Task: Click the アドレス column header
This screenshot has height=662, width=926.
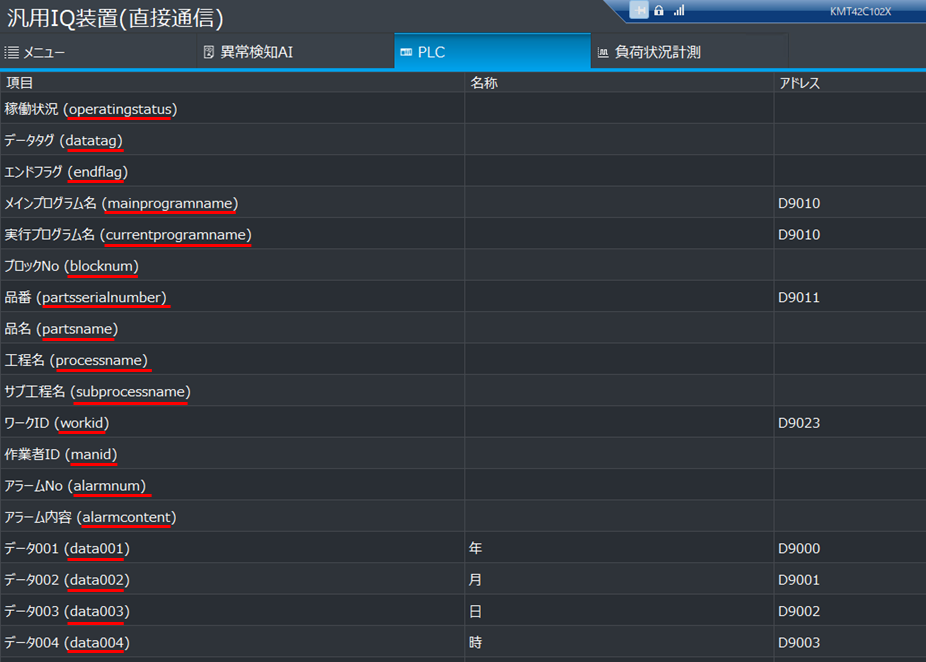Action: [799, 83]
